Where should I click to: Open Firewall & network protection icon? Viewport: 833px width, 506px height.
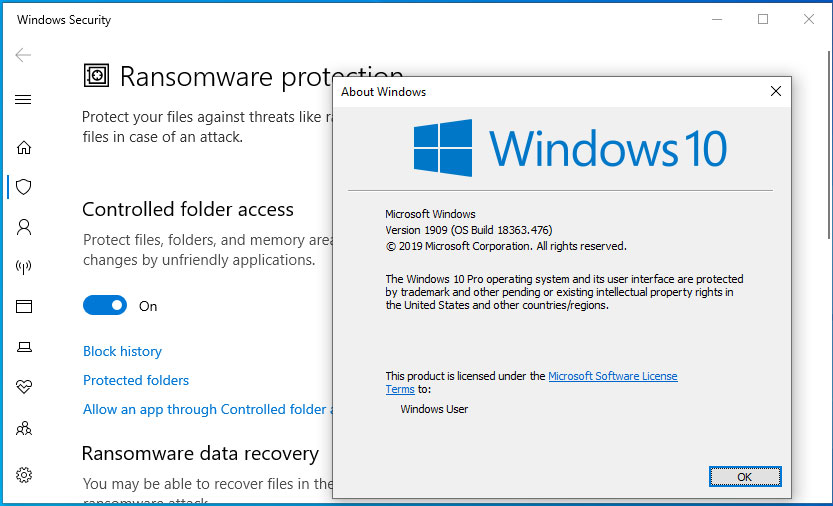tap(24, 266)
